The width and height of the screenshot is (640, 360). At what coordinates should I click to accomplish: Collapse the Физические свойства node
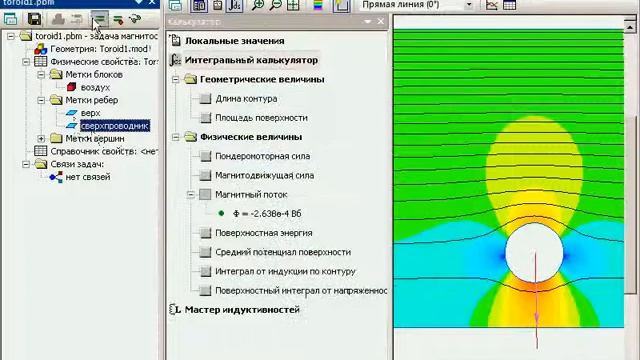click(26, 62)
